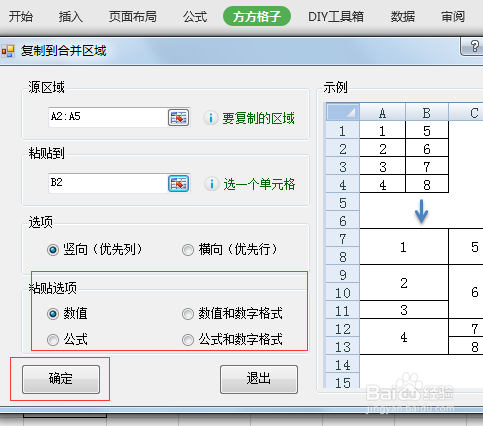Click the paste-to field containing B2
This screenshot has height=426, width=483.
[108, 183]
